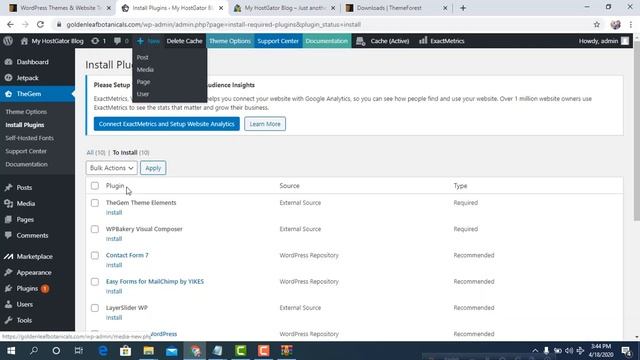Click the Learn More button

[x=265, y=124]
